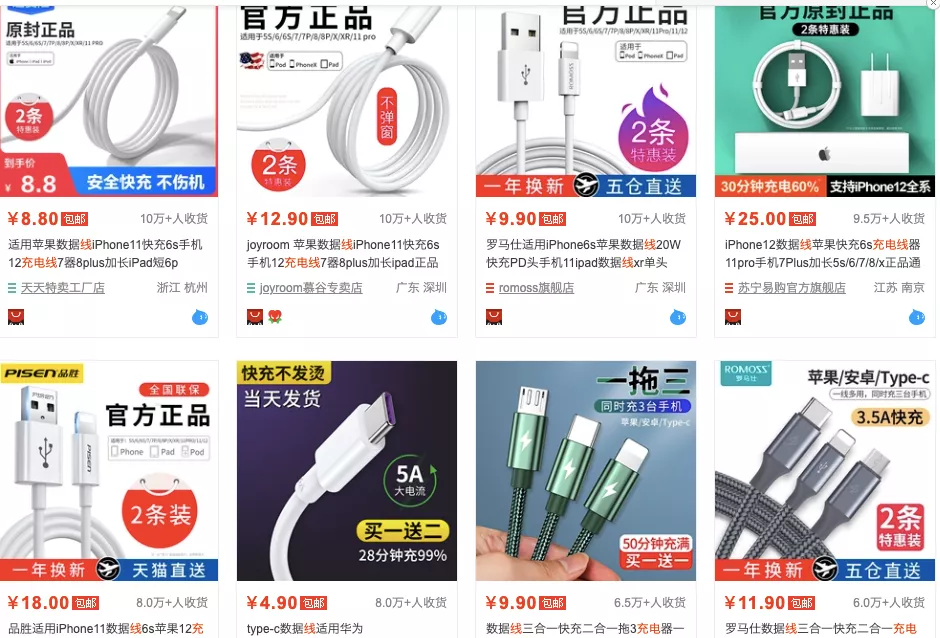
Task: Open ROMOSS 3.5A快充 braided cable image
Action: click(x=825, y=471)
